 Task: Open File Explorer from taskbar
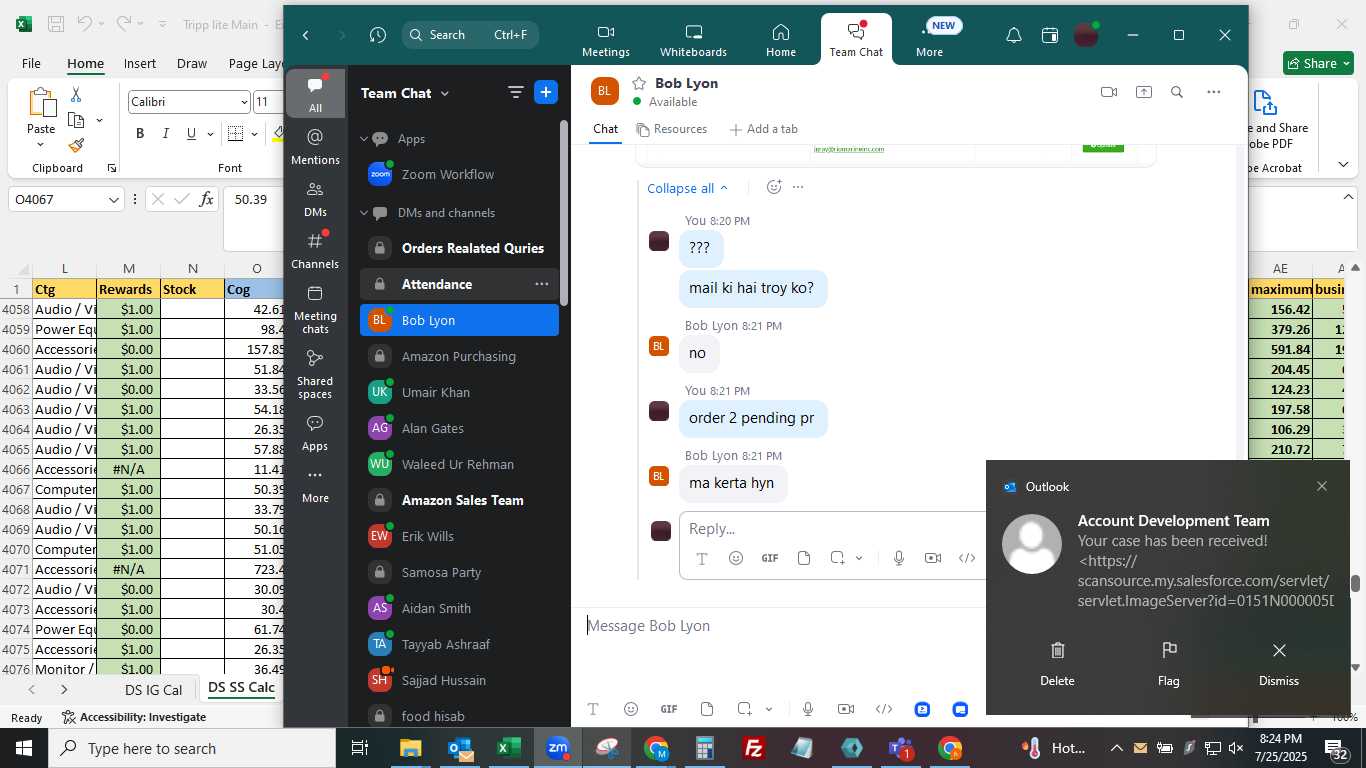411,748
